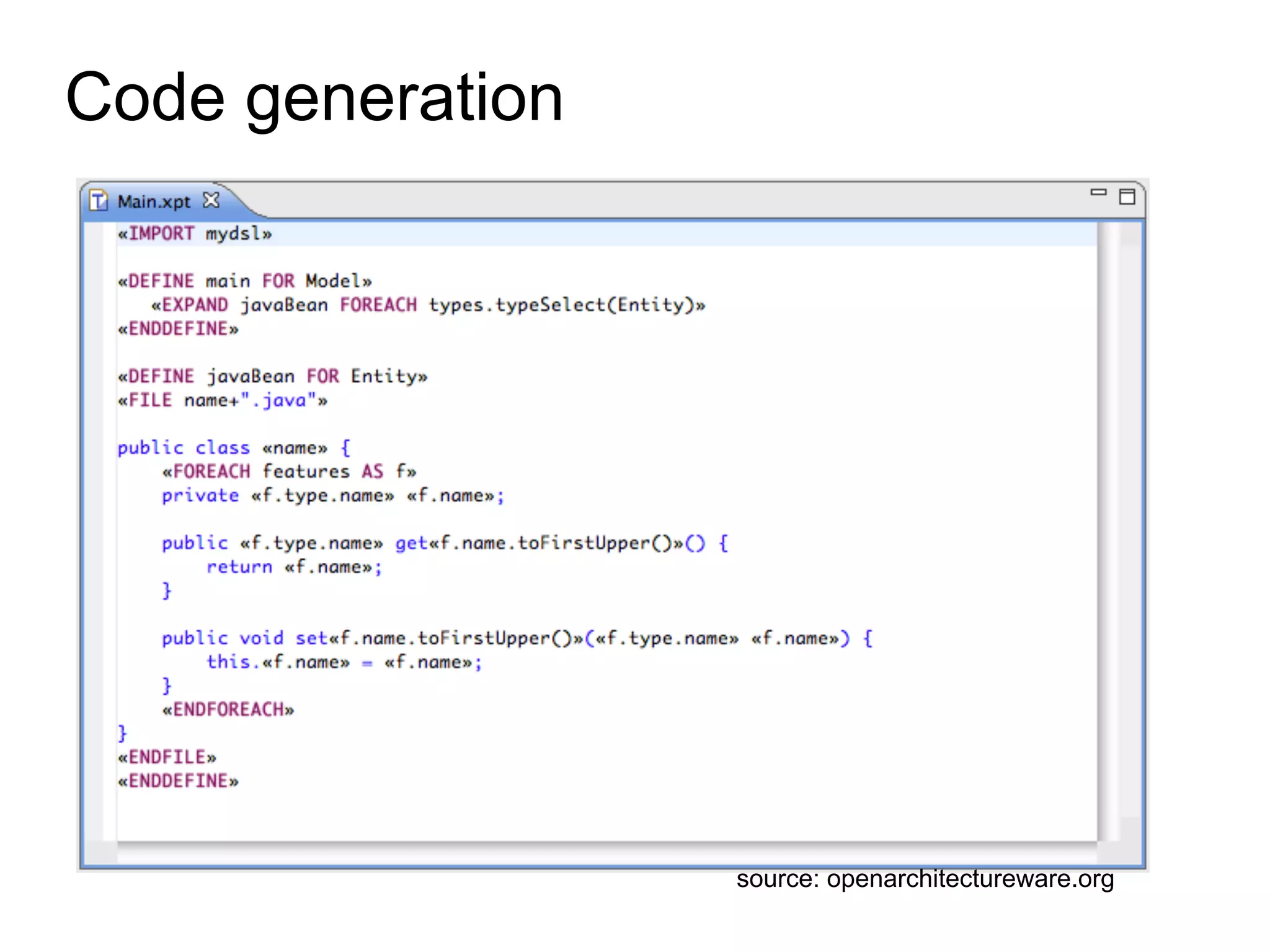
Task: Click the template file icon on Main.xpt tab
Action: point(99,201)
